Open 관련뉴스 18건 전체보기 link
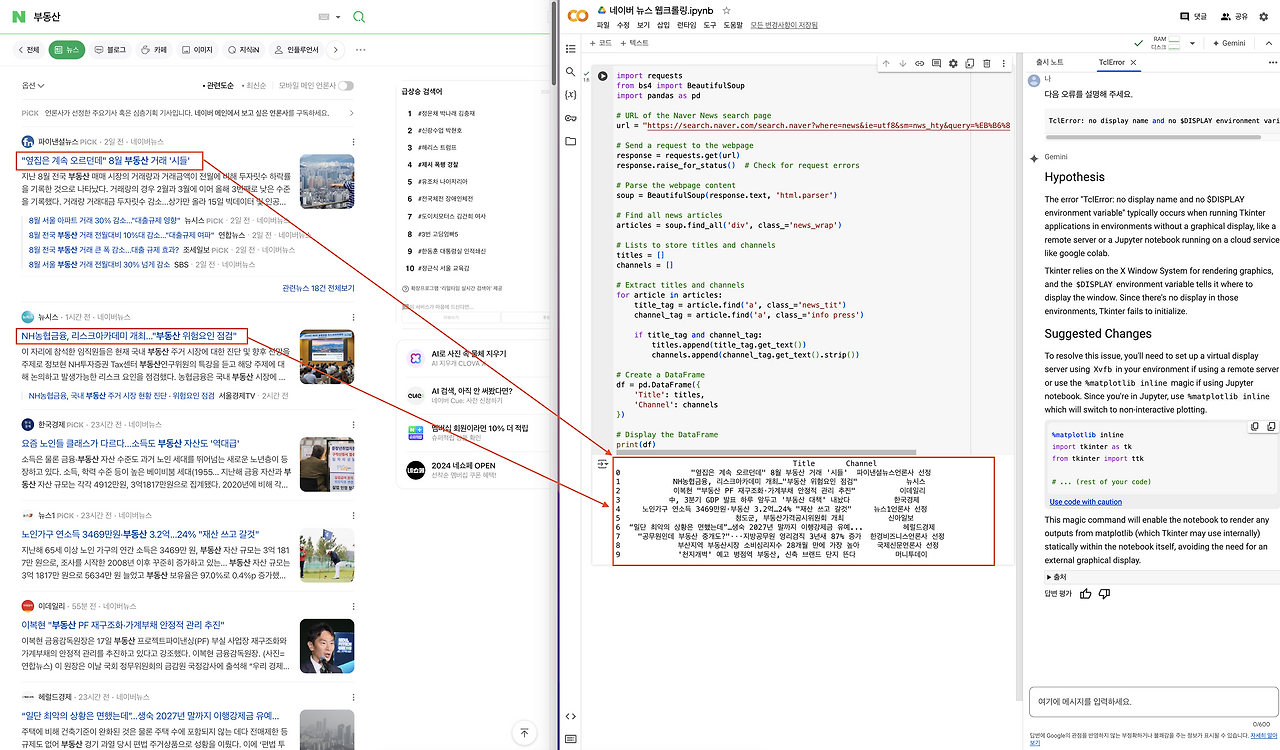Viewport: 1280px width, 750px height. (x=318, y=288)
